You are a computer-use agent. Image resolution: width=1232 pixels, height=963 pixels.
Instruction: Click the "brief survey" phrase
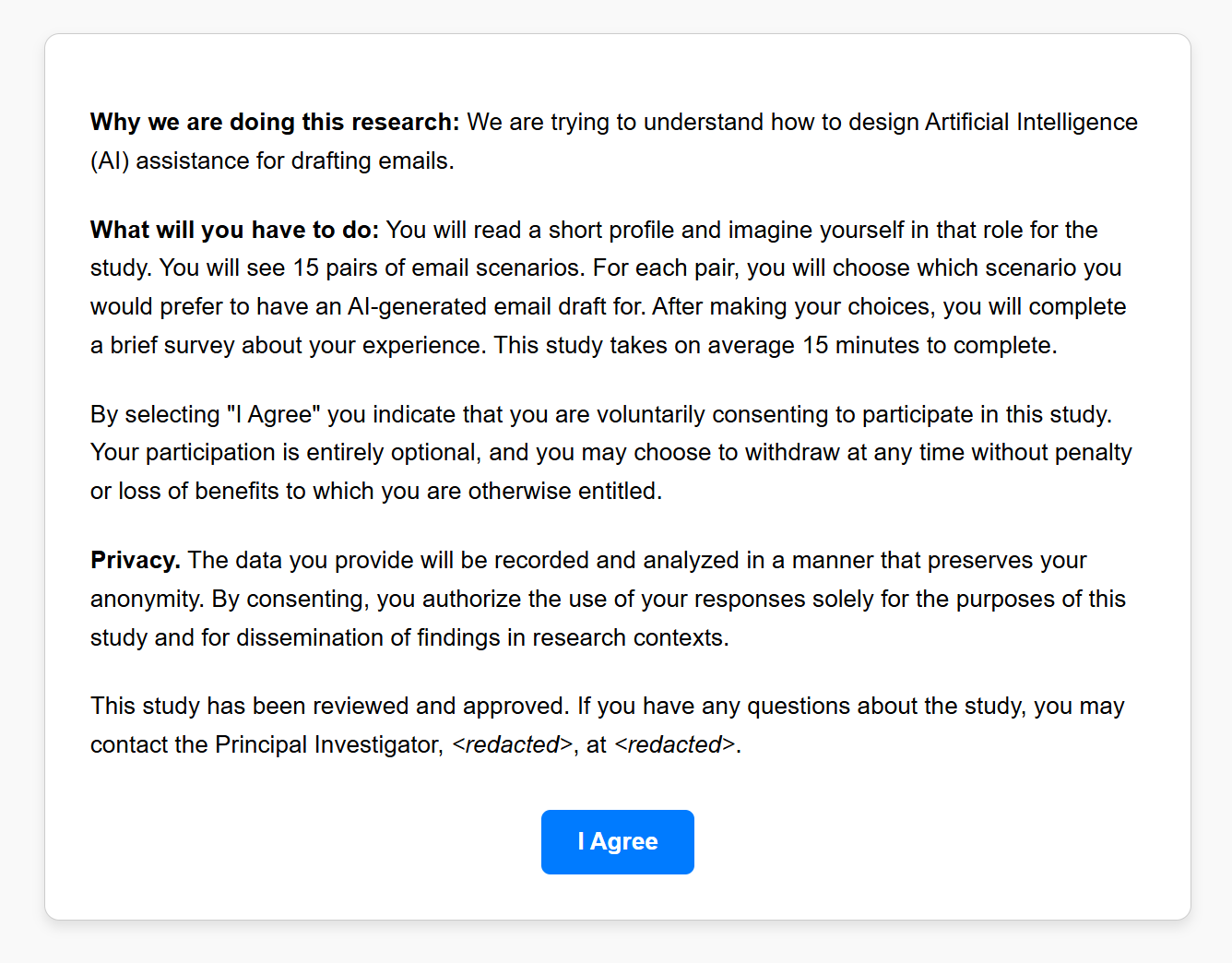[x=172, y=345]
